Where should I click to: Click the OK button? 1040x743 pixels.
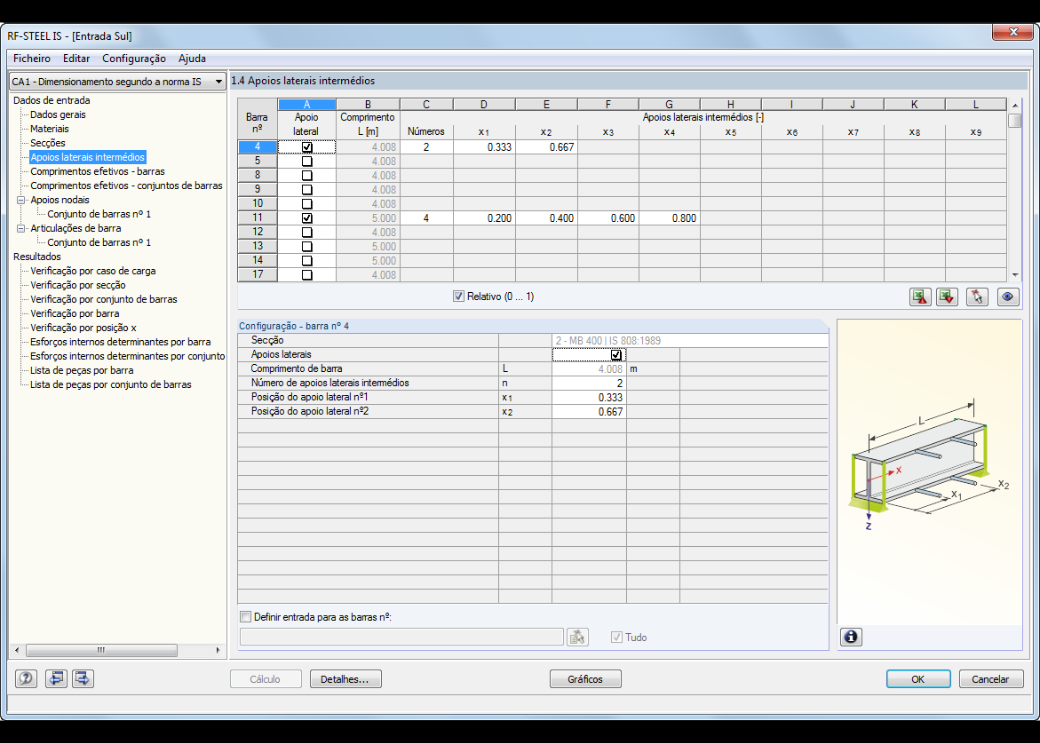tap(918, 679)
